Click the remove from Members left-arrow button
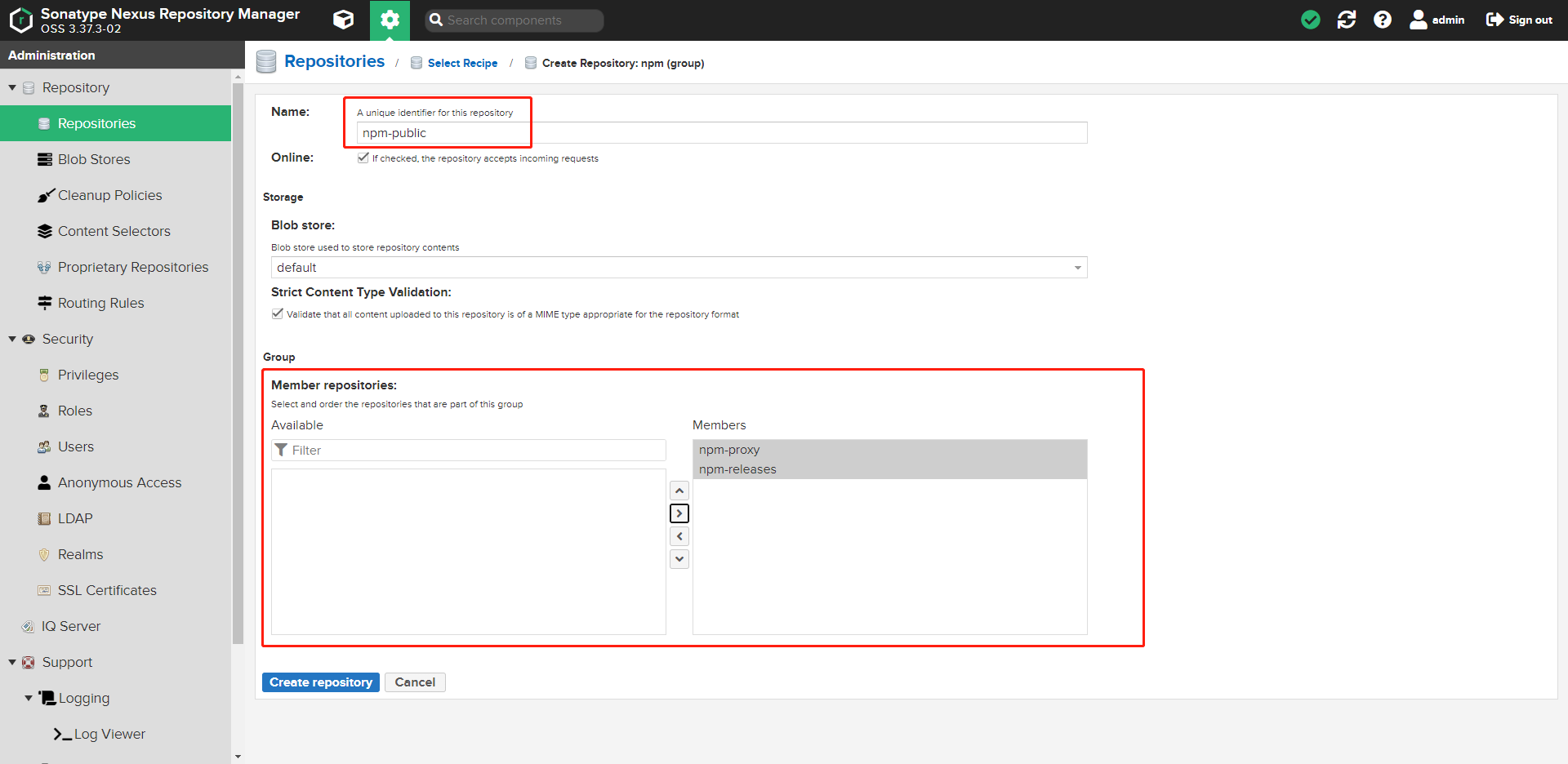This screenshot has height=764, width=1568. pyautogui.click(x=679, y=536)
